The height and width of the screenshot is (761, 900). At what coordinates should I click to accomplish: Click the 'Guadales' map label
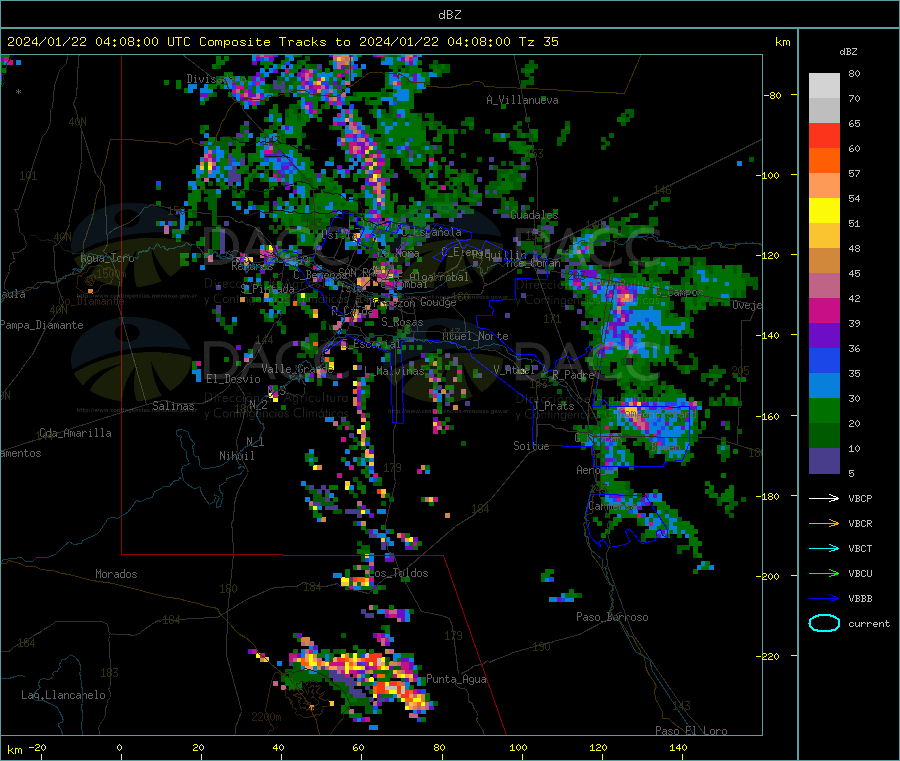click(534, 215)
